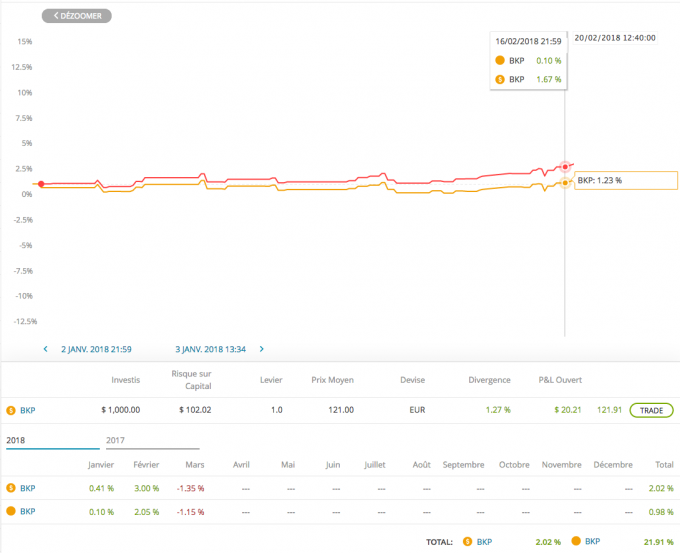Advance date range with right chevron
The height and width of the screenshot is (553, 680).
coord(262,349)
